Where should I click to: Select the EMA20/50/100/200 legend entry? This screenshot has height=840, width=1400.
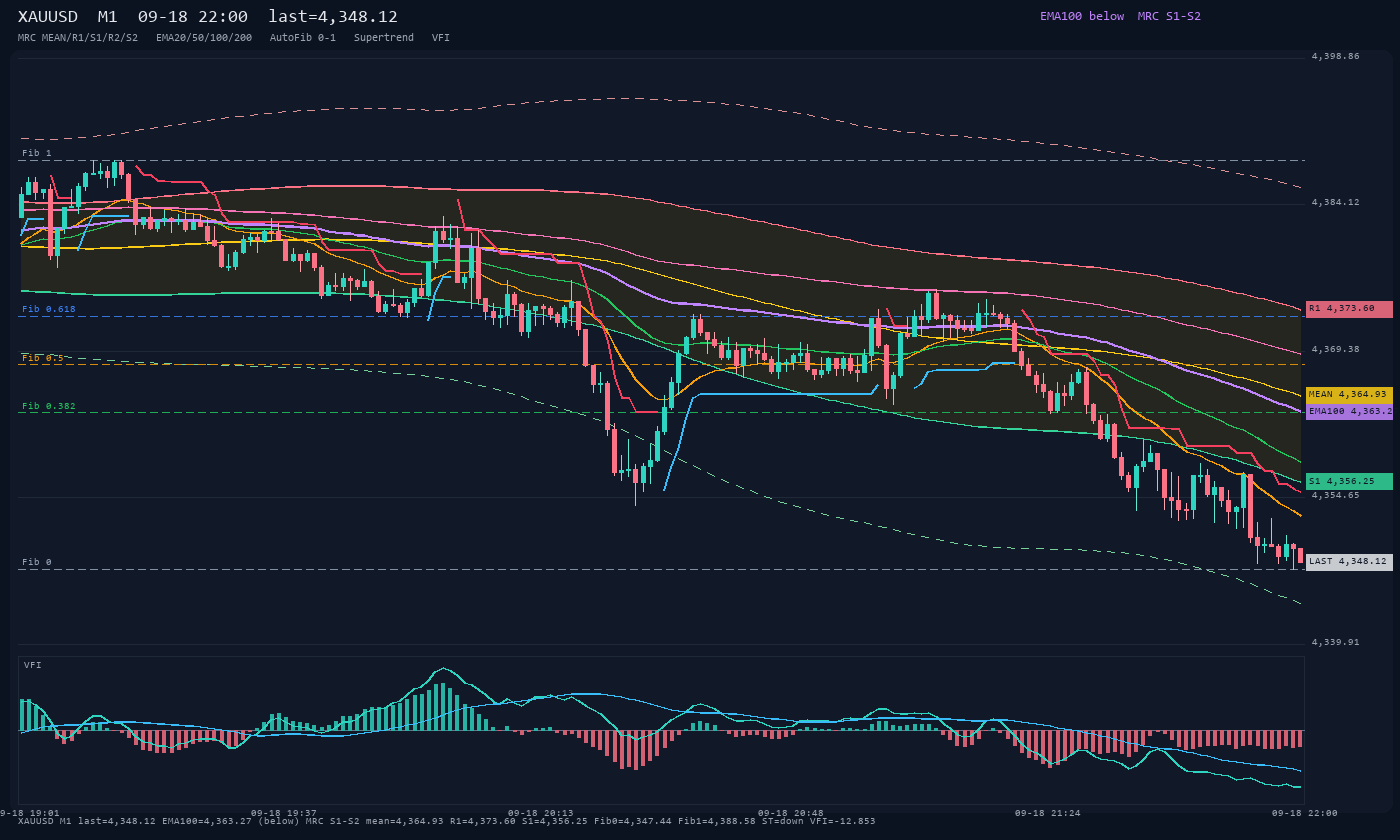click(204, 37)
